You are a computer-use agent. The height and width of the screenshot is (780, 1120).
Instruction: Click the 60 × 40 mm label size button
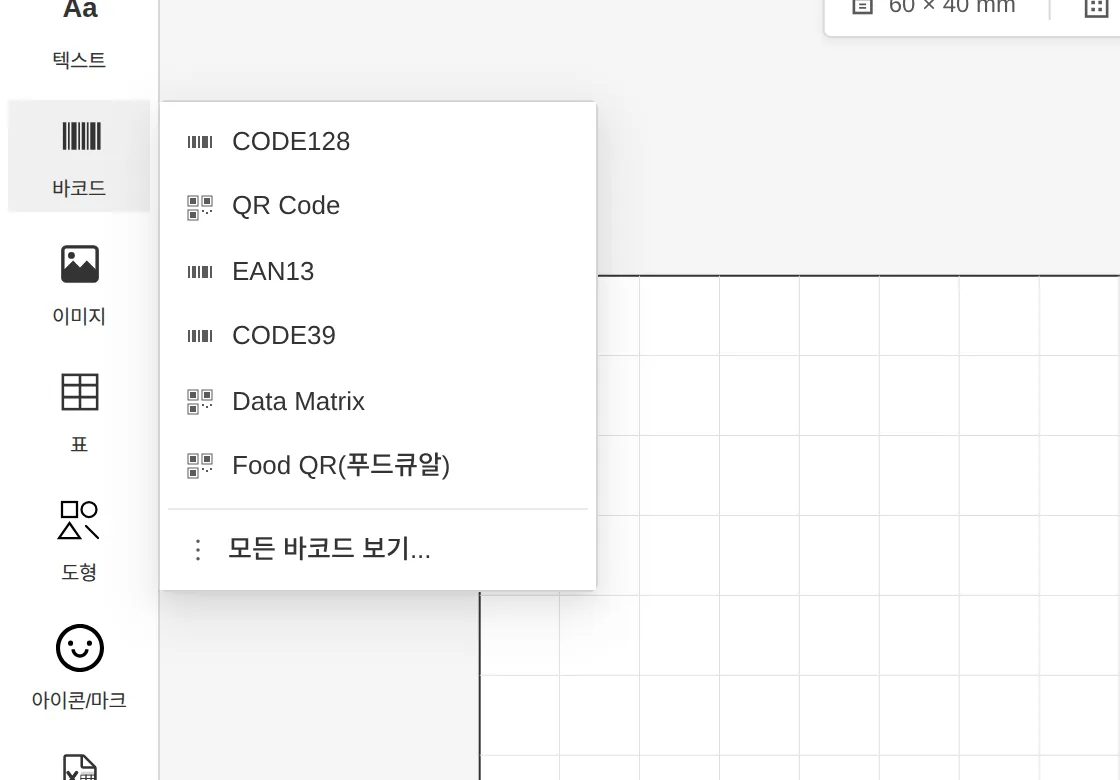point(934,7)
